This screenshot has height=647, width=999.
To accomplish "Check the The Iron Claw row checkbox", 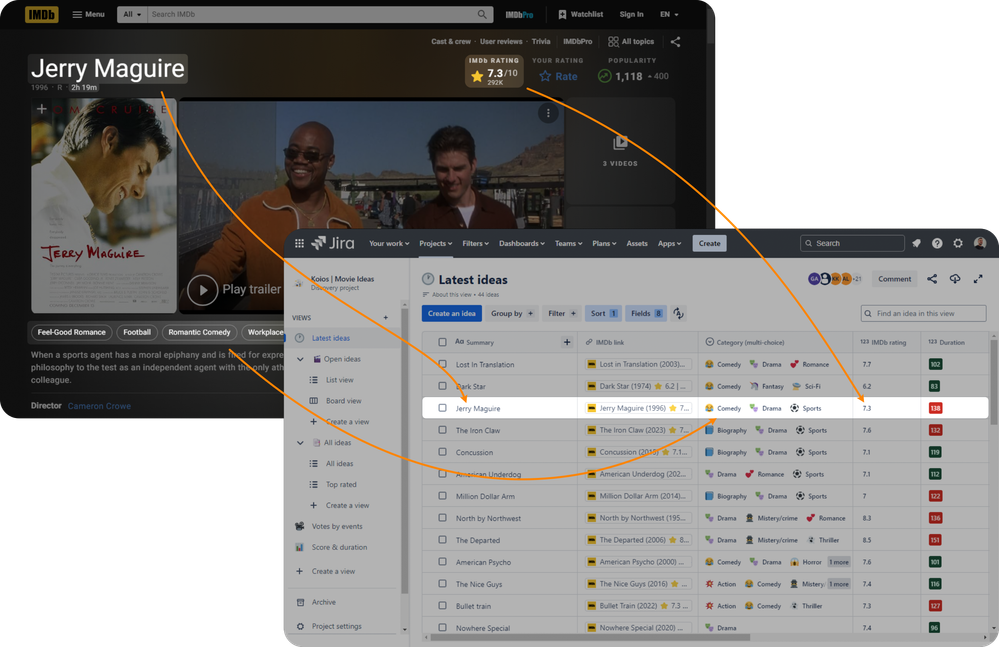I will click(x=442, y=430).
